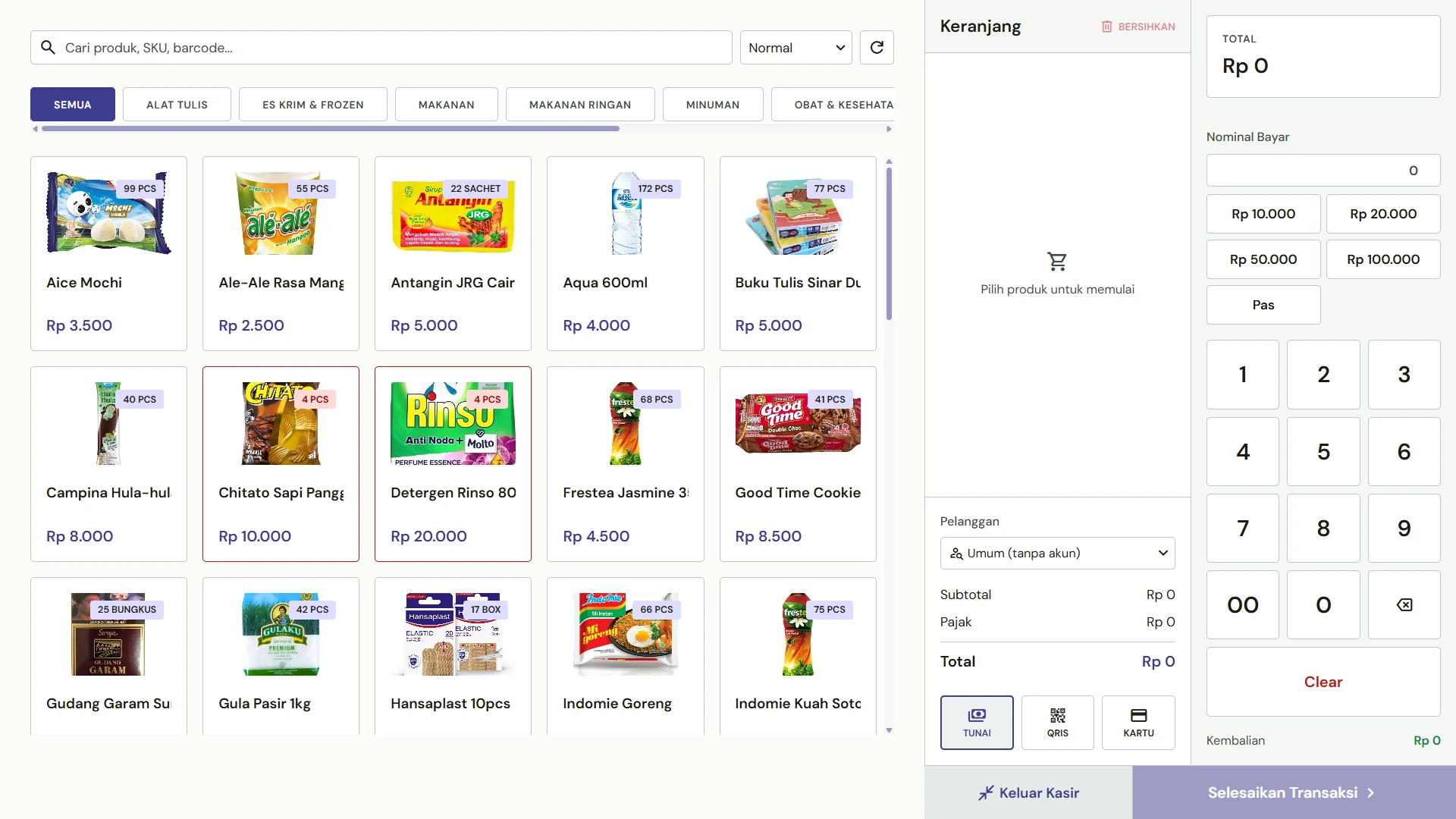Select the Alat Tulis category tab
The height and width of the screenshot is (819, 1456).
click(177, 105)
